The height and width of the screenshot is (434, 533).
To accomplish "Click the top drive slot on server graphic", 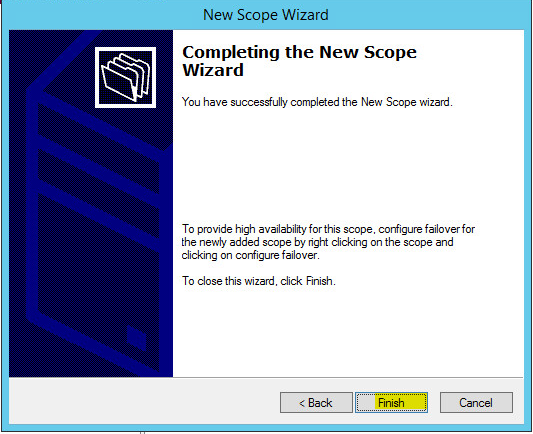I will click(99, 127).
